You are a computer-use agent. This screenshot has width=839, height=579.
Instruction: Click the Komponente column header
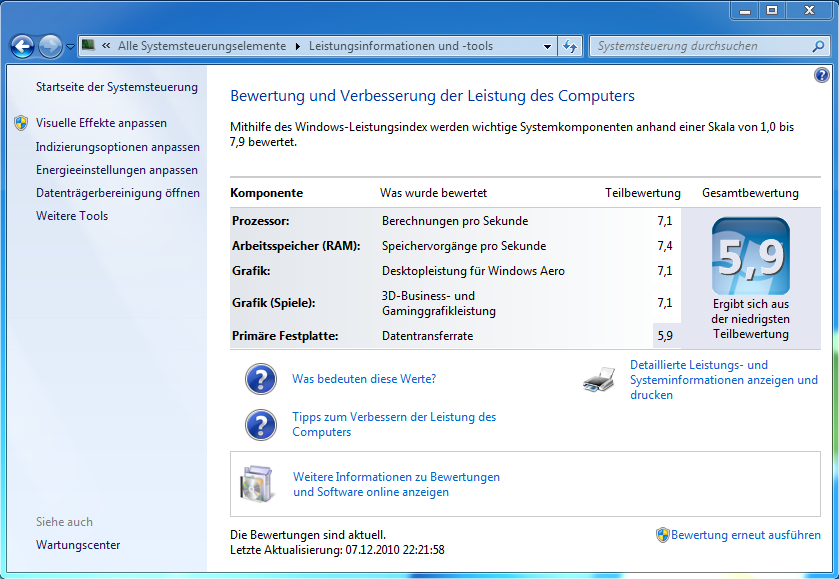(x=266, y=193)
